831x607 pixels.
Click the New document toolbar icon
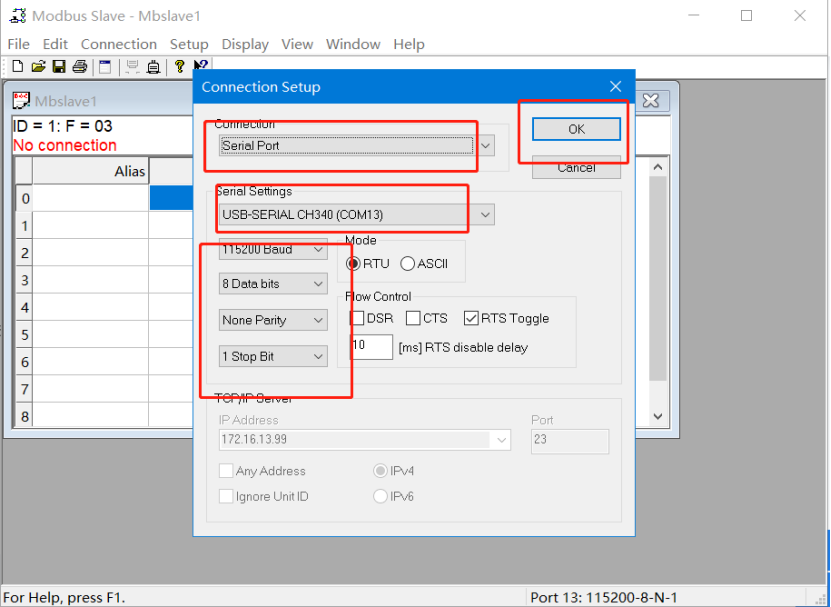tap(17, 67)
